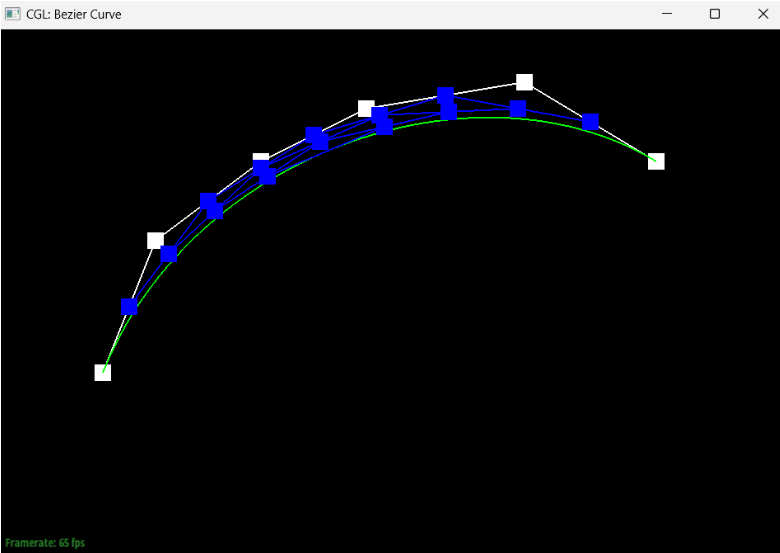The image size is (780, 553).
Task: Click the white control point left of topmost one
Action: point(366,108)
